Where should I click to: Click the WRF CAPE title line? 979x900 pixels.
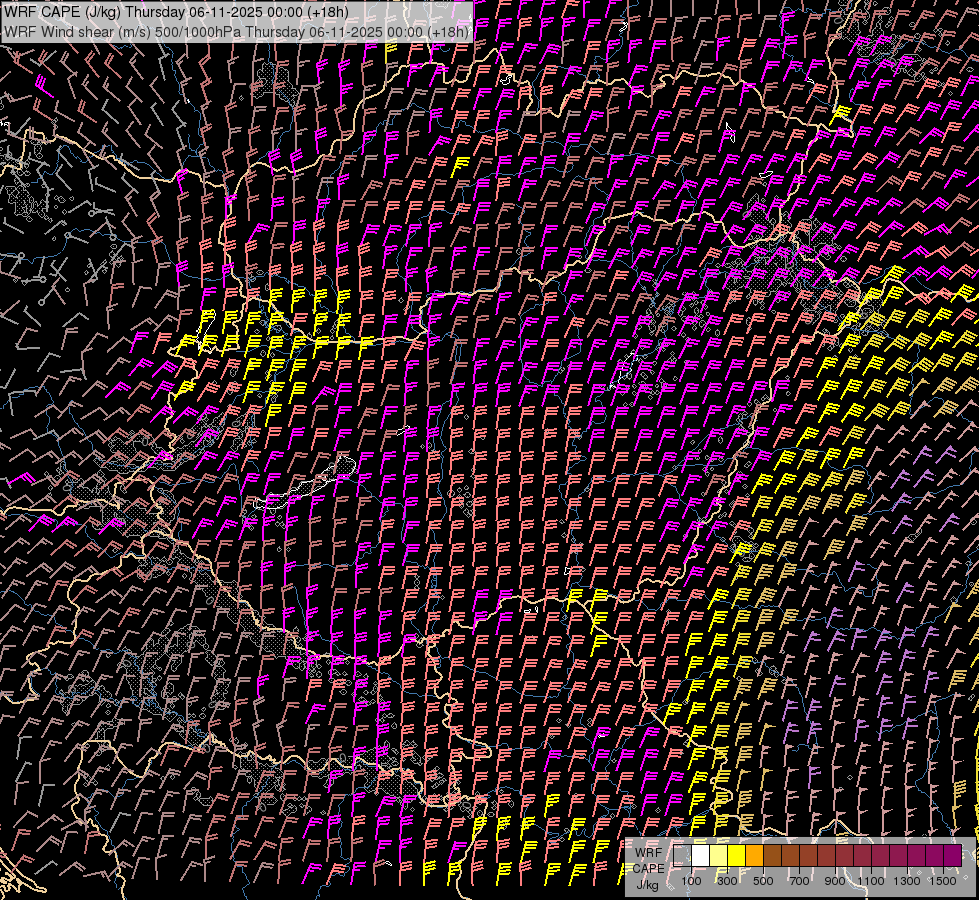point(177,12)
